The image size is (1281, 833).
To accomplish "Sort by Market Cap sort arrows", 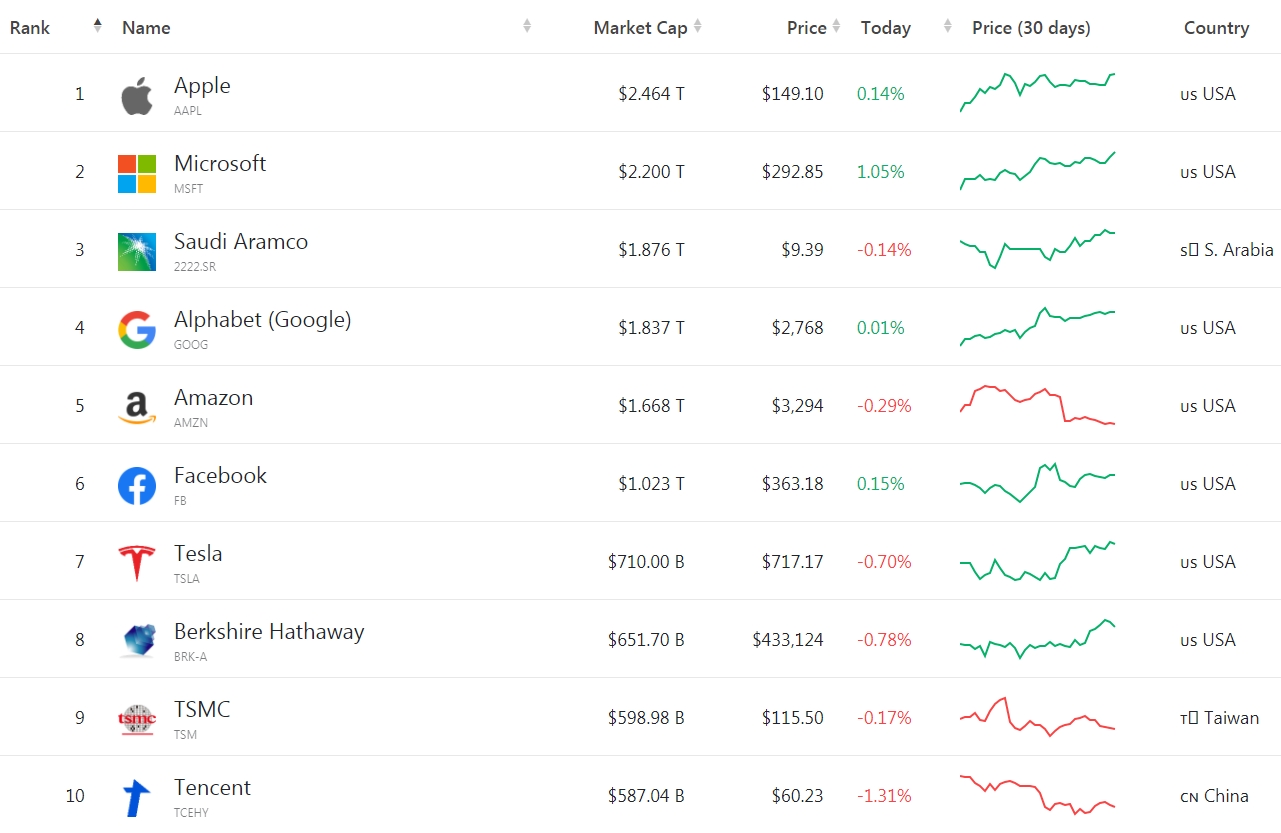I will coord(698,26).
